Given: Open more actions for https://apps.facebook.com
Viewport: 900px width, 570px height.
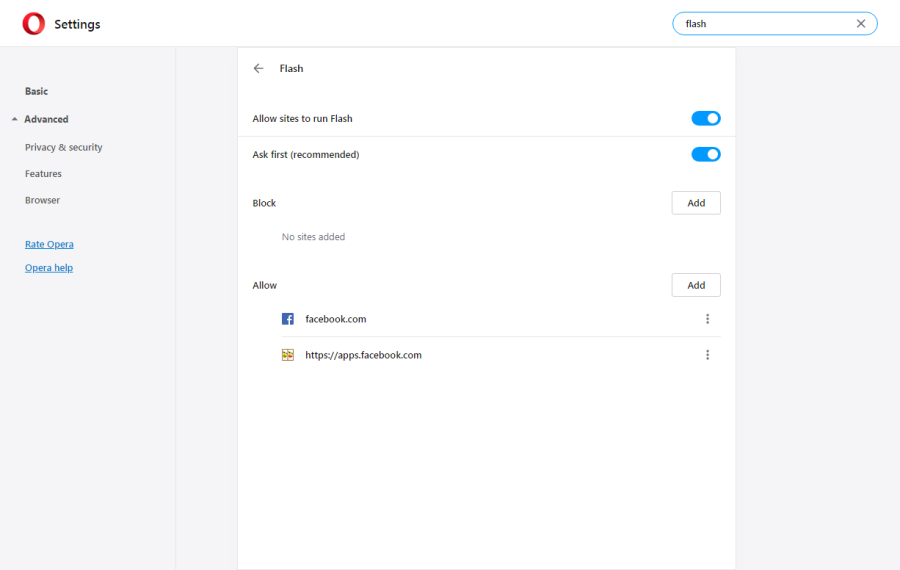Looking at the screenshot, I should 707,355.
